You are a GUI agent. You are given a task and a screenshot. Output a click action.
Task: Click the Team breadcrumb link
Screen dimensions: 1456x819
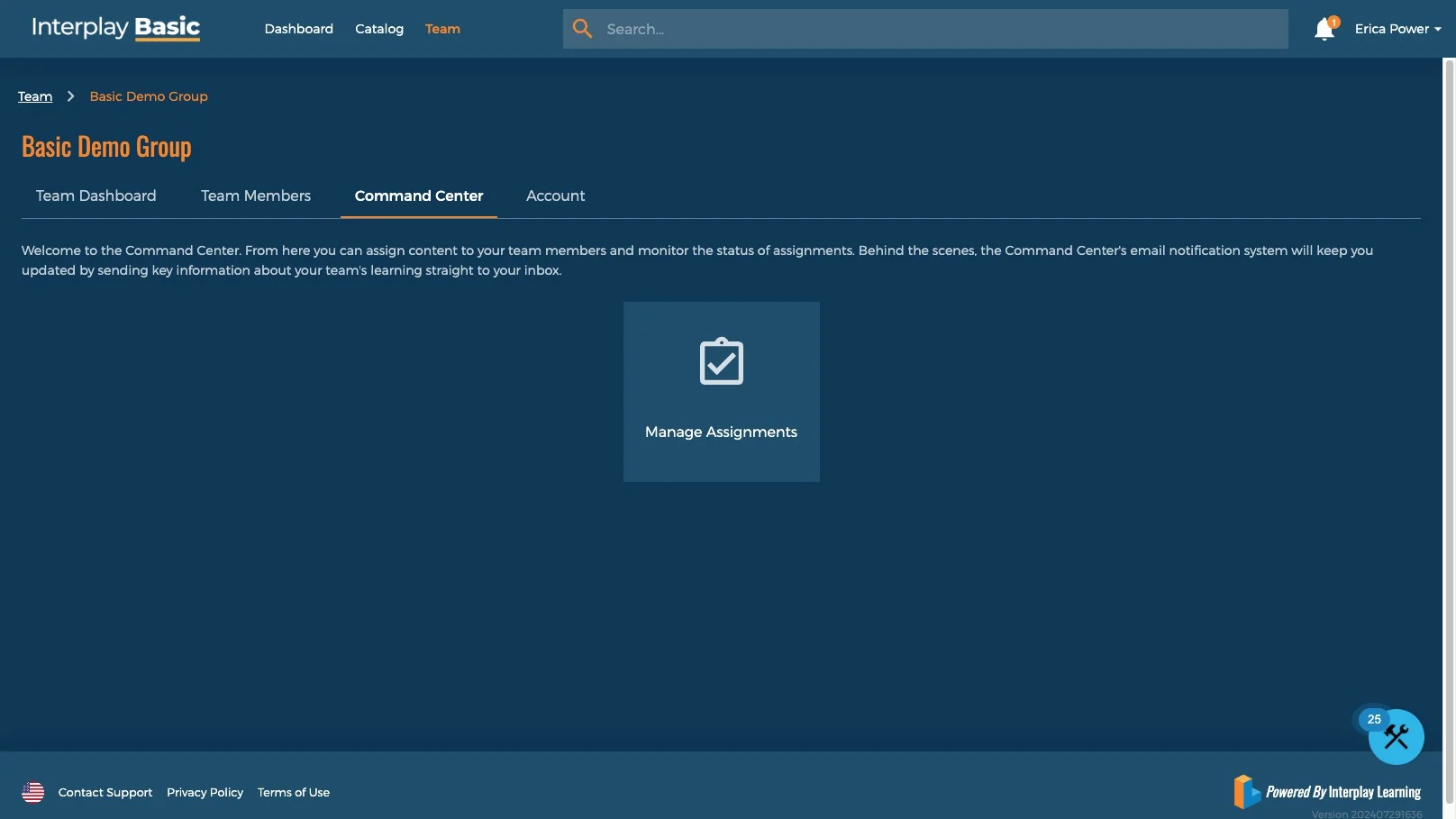tap(35, 96)
